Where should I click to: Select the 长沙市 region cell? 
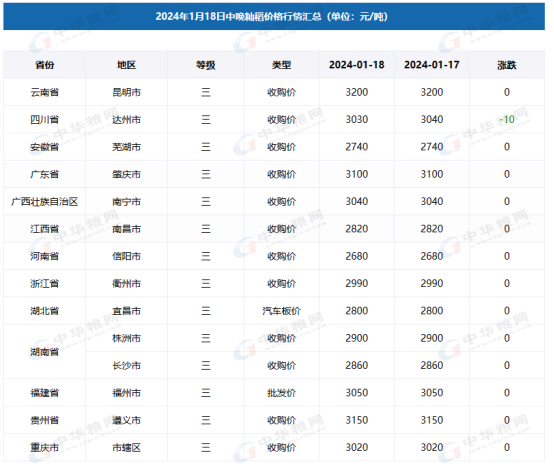coord(126,366)
